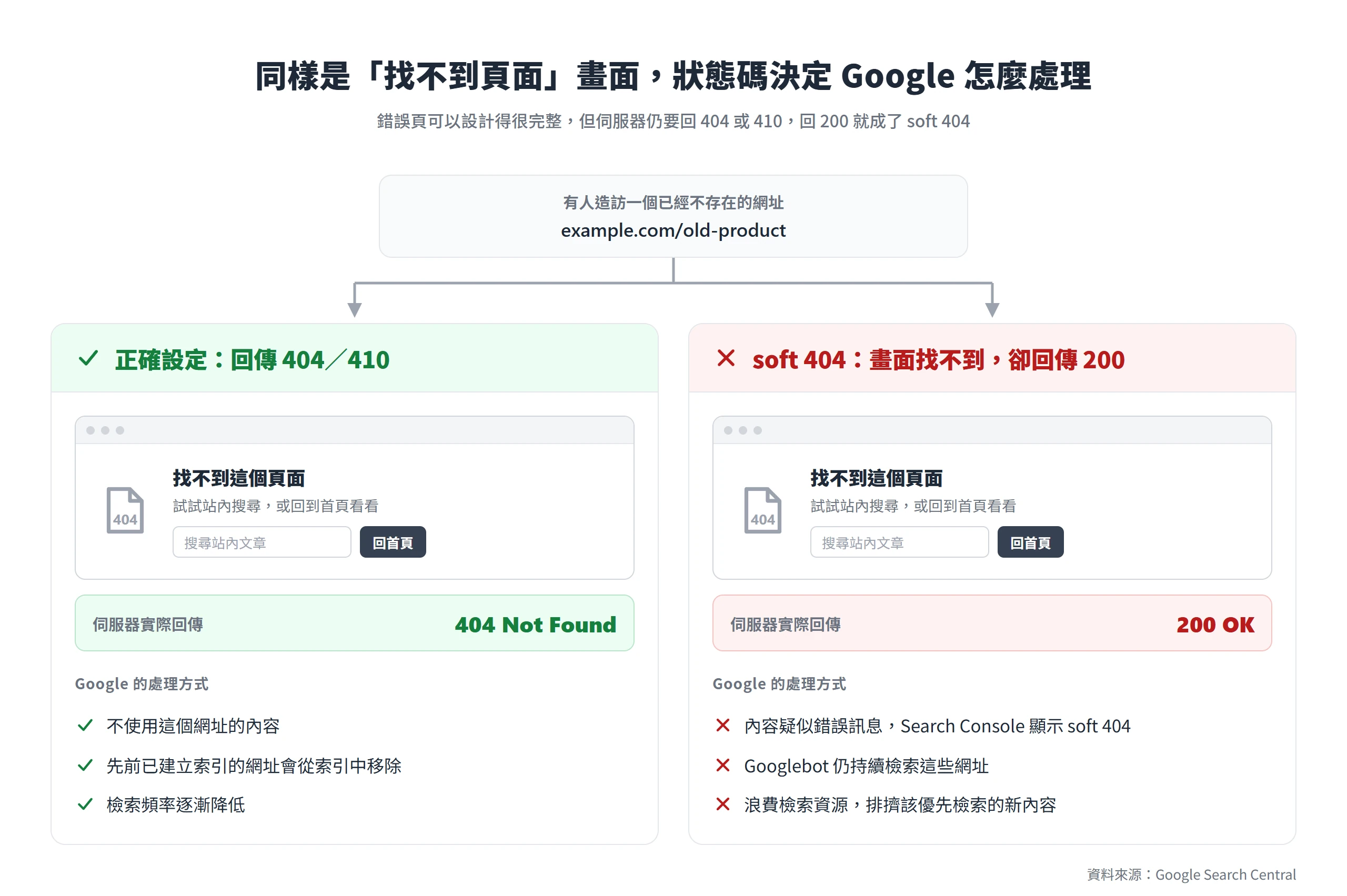Click the 404 Not Found status text
Viewport: 1347px width, 896px height.
pos(536,625)
